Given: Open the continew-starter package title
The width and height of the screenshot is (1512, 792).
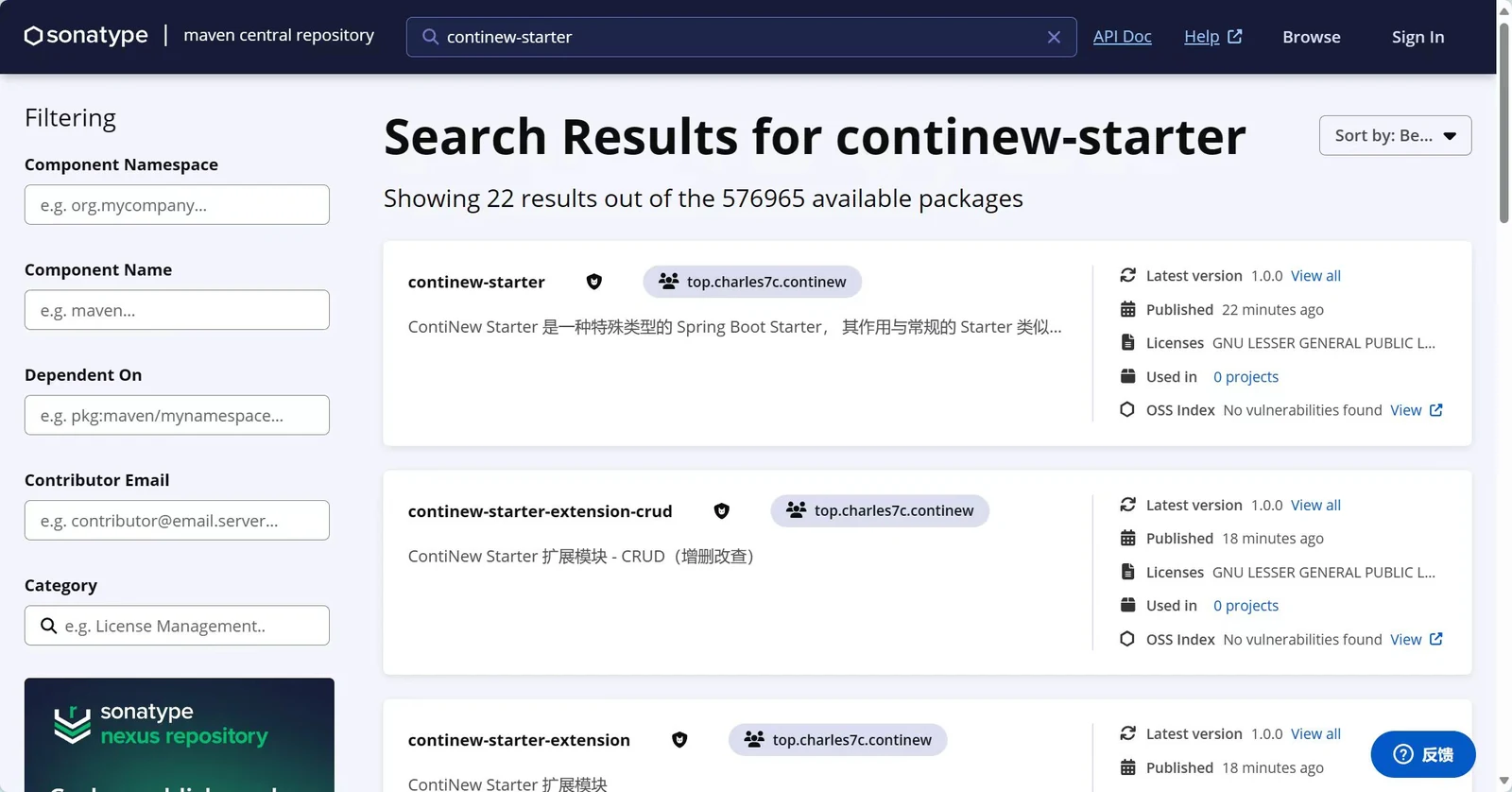Looking at the screenshot, I should pyautogui.click(x=476, y=282).
